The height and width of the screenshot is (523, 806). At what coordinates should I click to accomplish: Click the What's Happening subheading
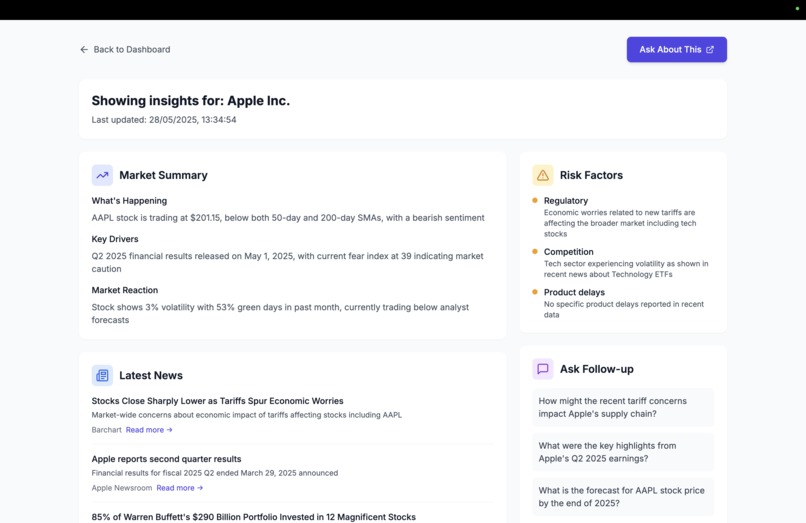coord(129,201)
